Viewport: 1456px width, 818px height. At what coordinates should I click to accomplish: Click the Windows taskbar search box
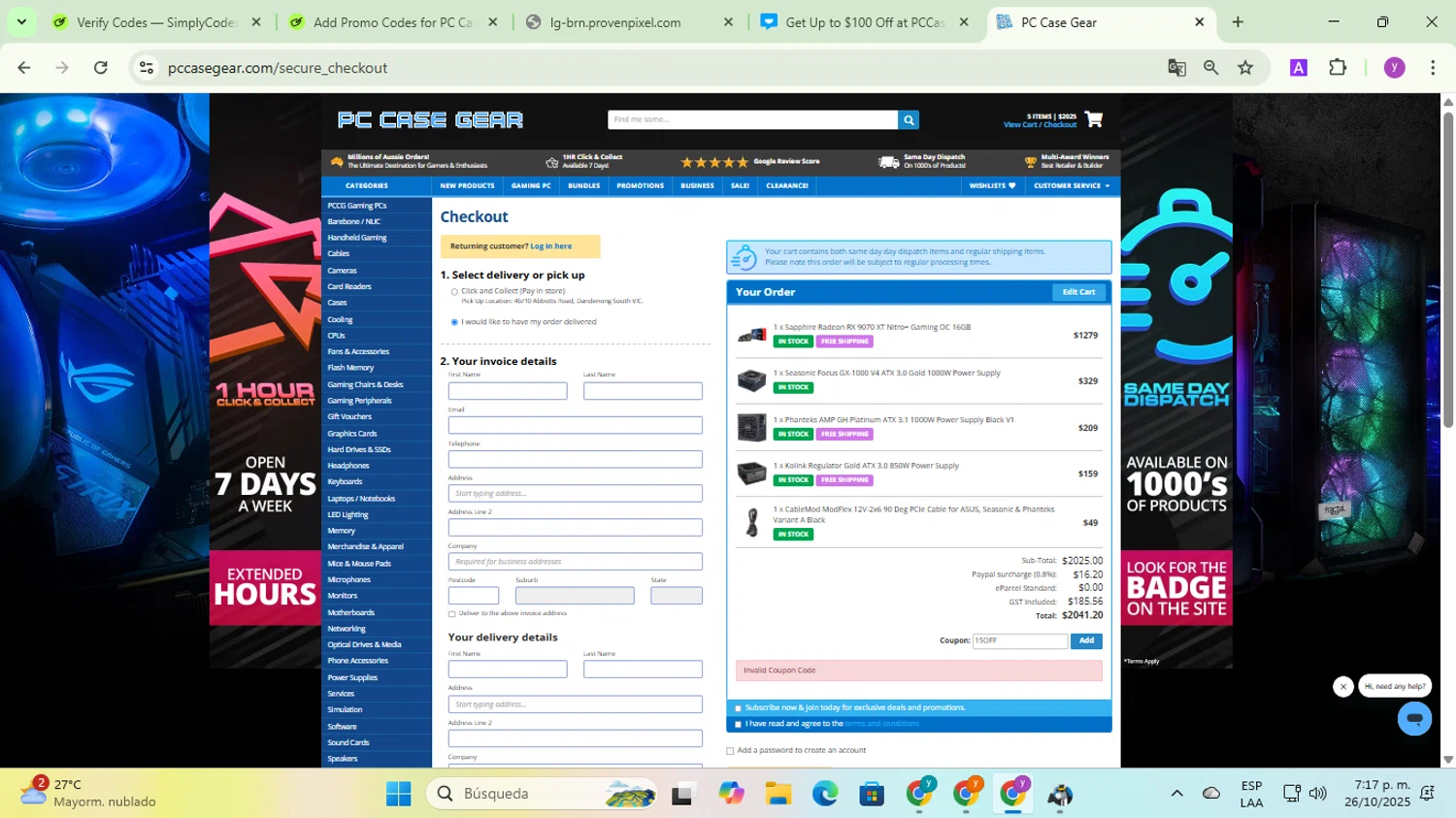[x=542, y=794]
